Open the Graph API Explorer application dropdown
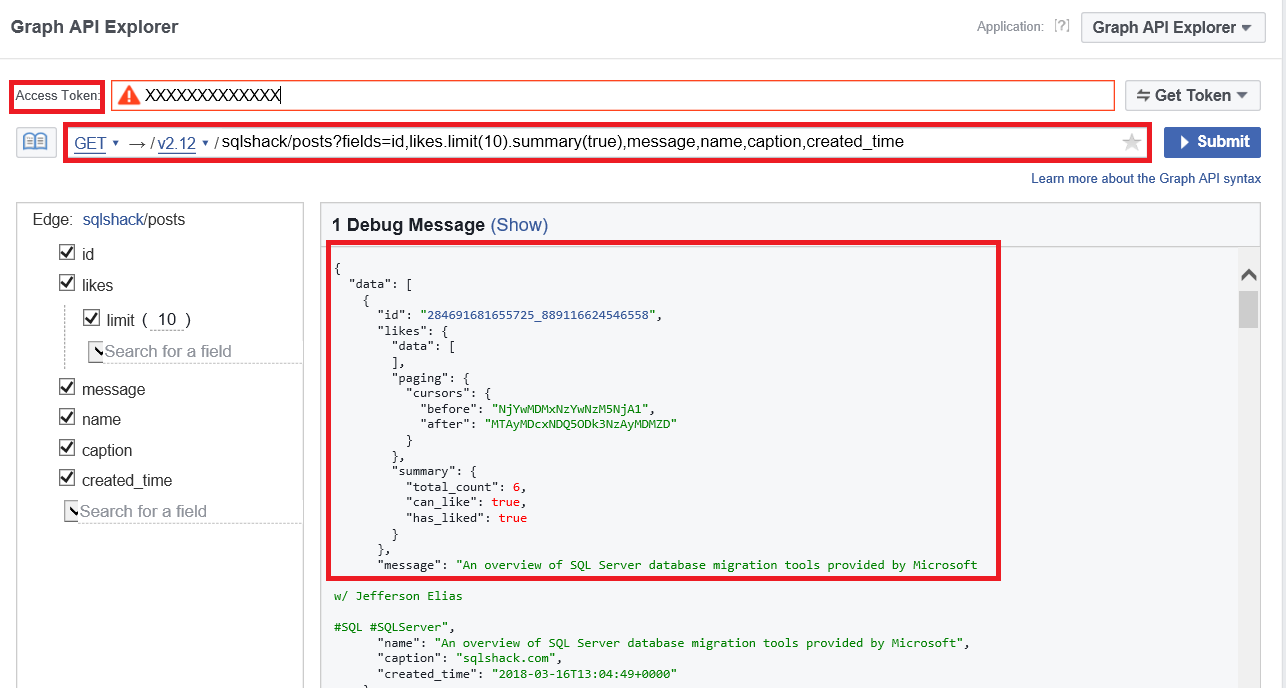 pyautogui.click(x=1173, y=27)
